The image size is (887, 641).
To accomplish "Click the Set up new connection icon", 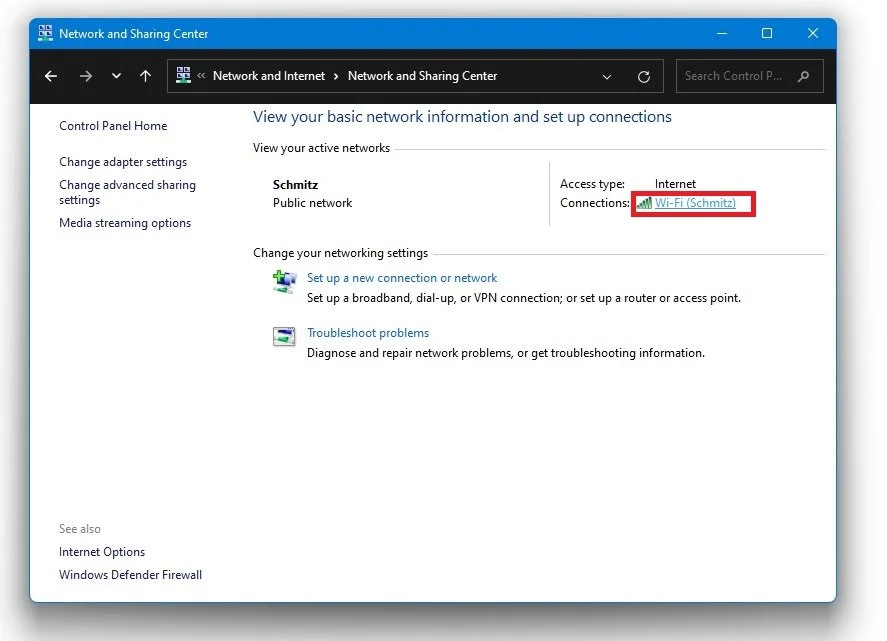I will coord(284,281).
